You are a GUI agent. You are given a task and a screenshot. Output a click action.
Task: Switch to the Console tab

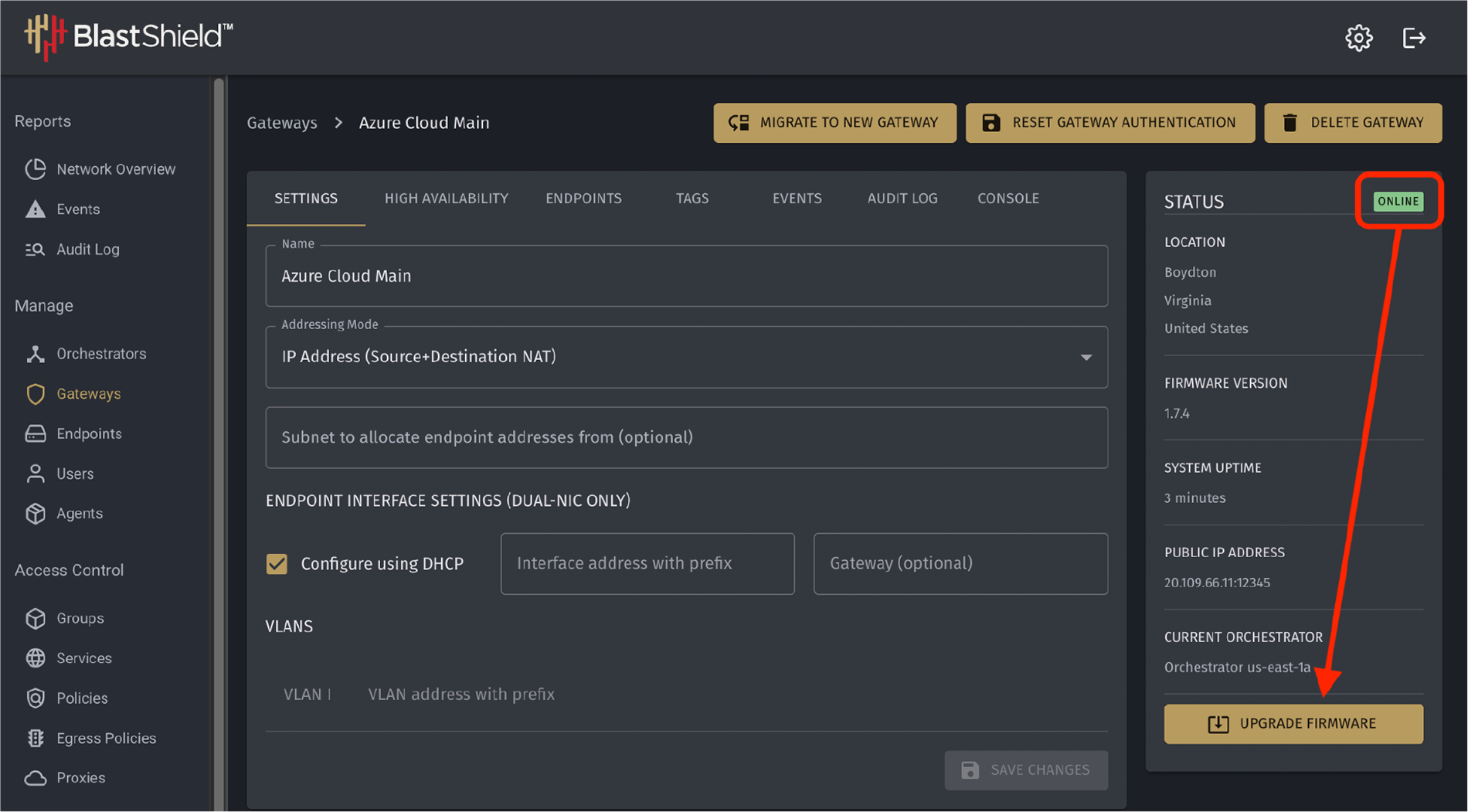coord(1008,199)
